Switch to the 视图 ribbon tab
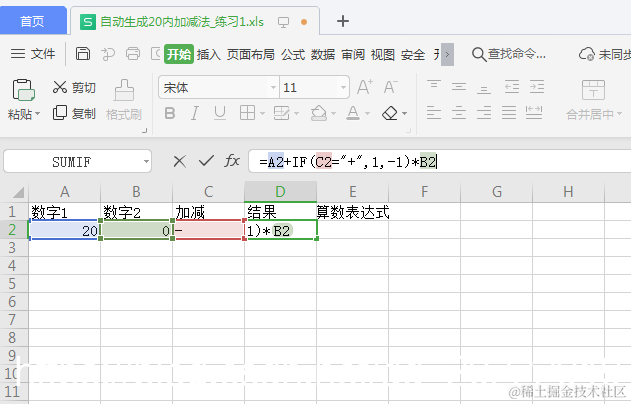This screenshot has width=631, height=404. (x=383, y=54)
